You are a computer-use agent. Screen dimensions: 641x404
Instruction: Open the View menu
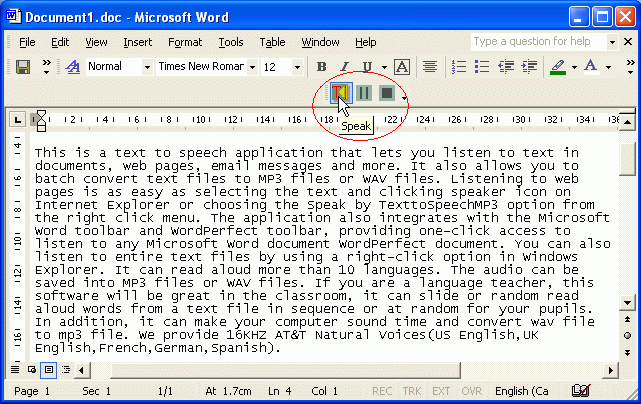(x=96, y=42)
